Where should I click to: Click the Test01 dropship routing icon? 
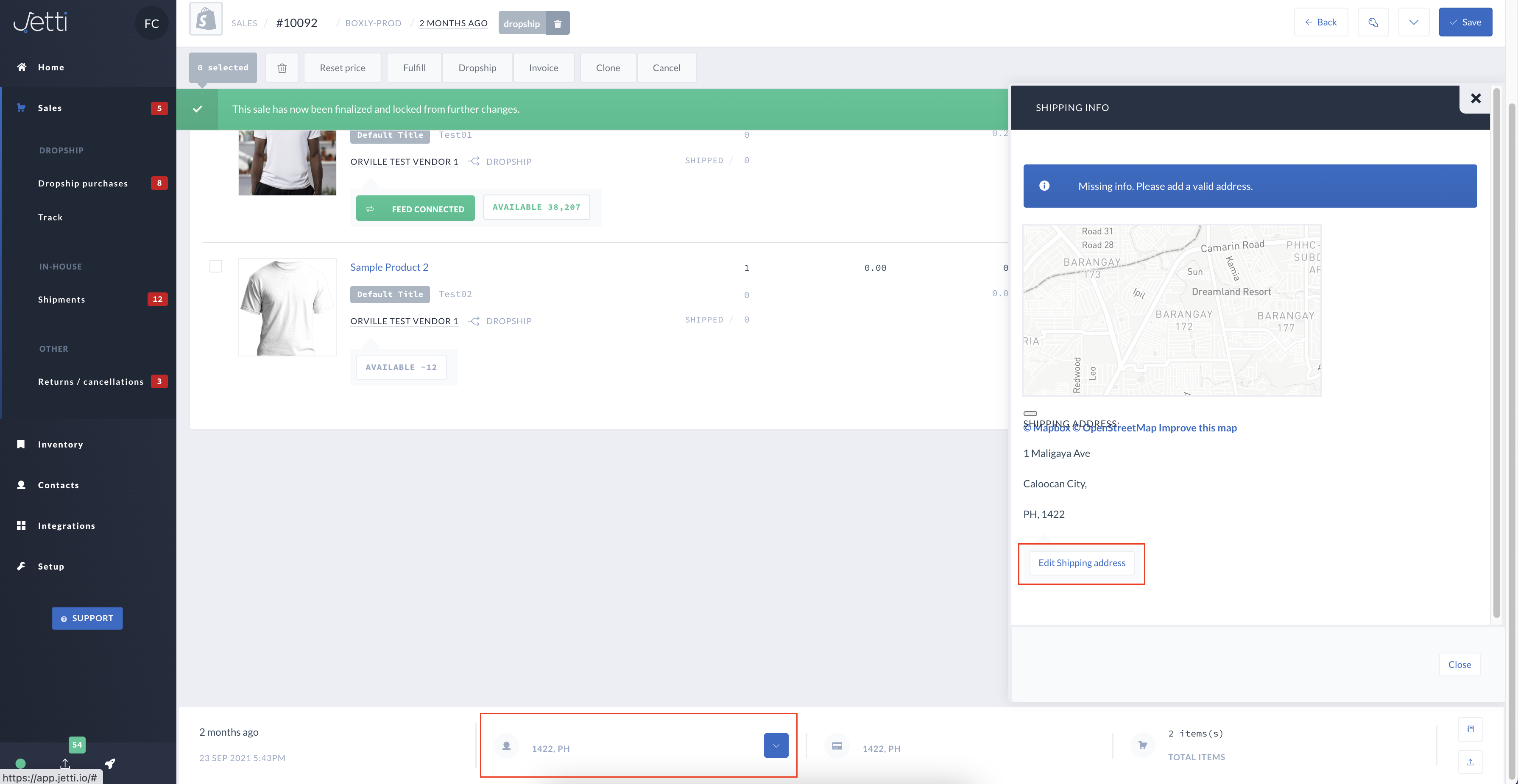tap(474, 161)
